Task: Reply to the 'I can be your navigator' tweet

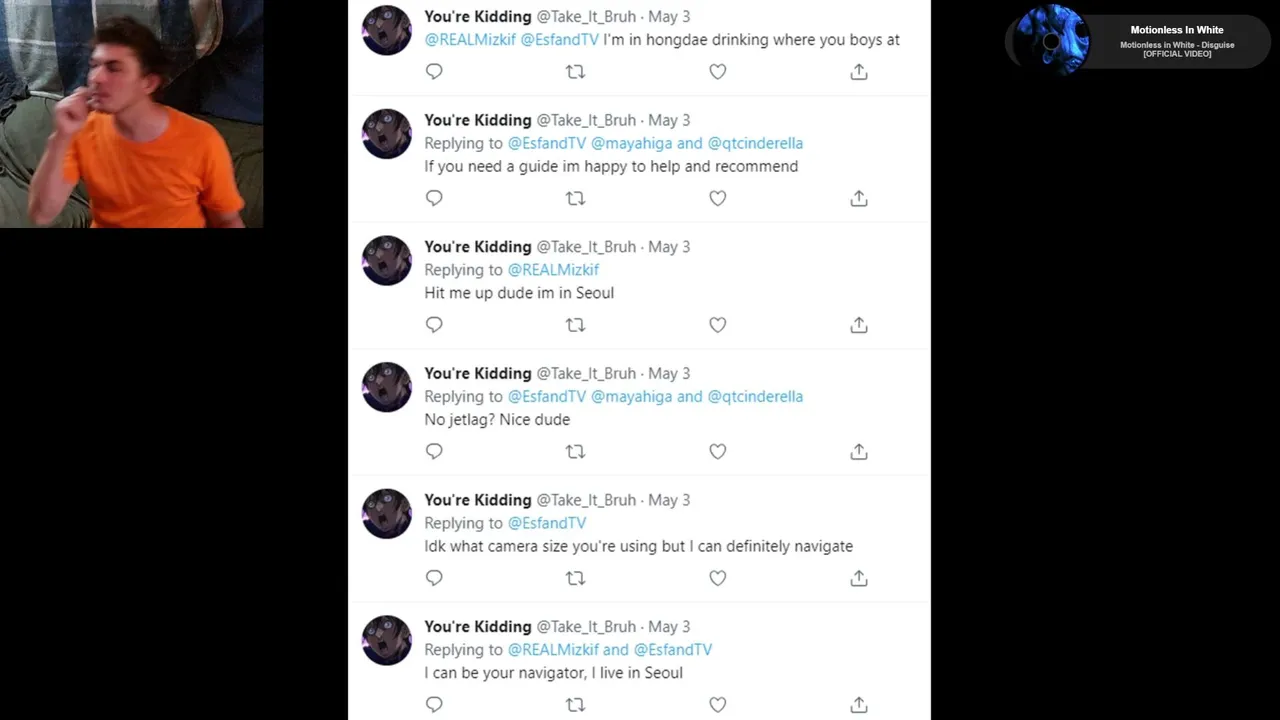Action: click(434, 704)
